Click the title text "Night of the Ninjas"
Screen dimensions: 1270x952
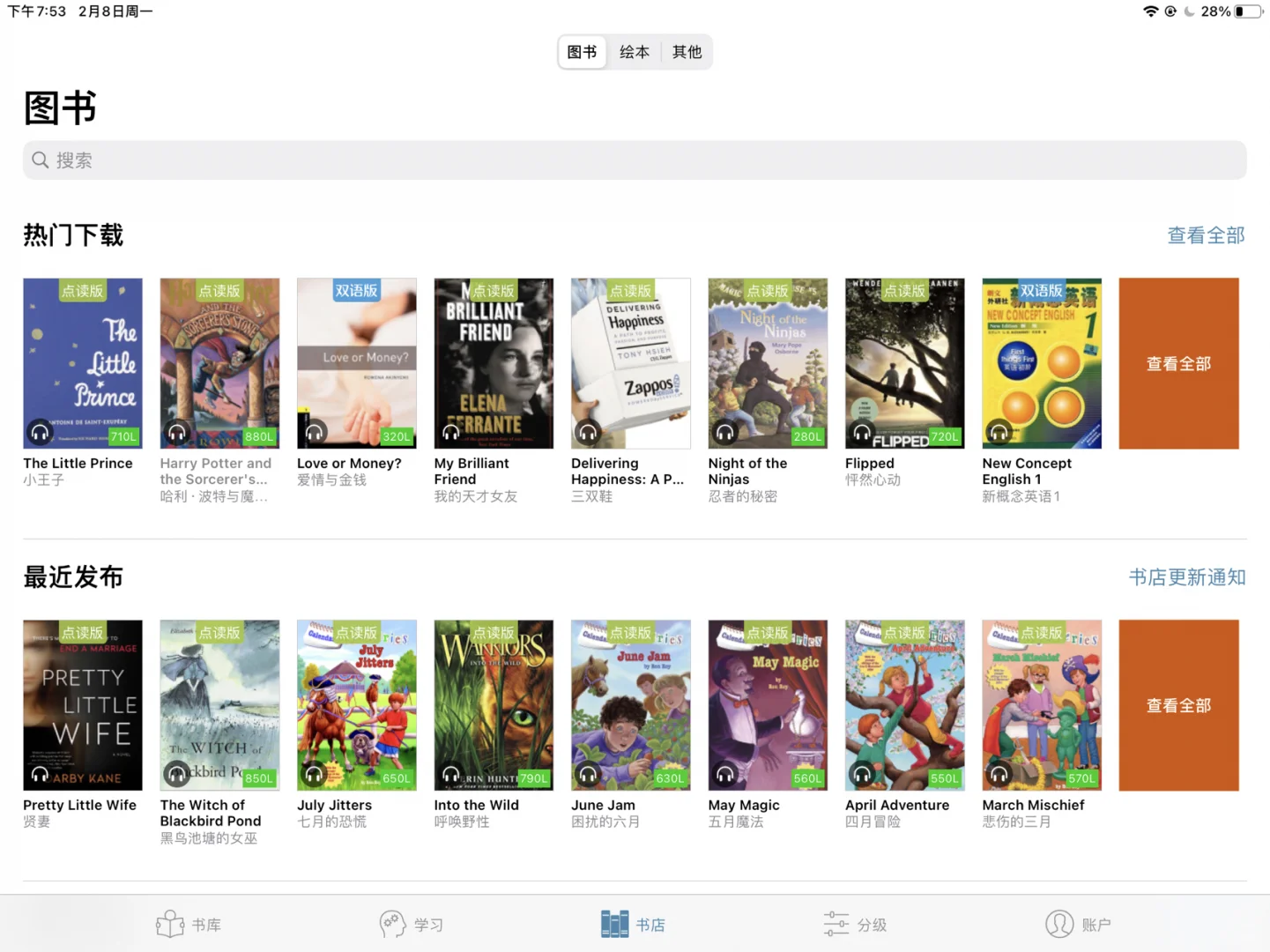[748, 472]
